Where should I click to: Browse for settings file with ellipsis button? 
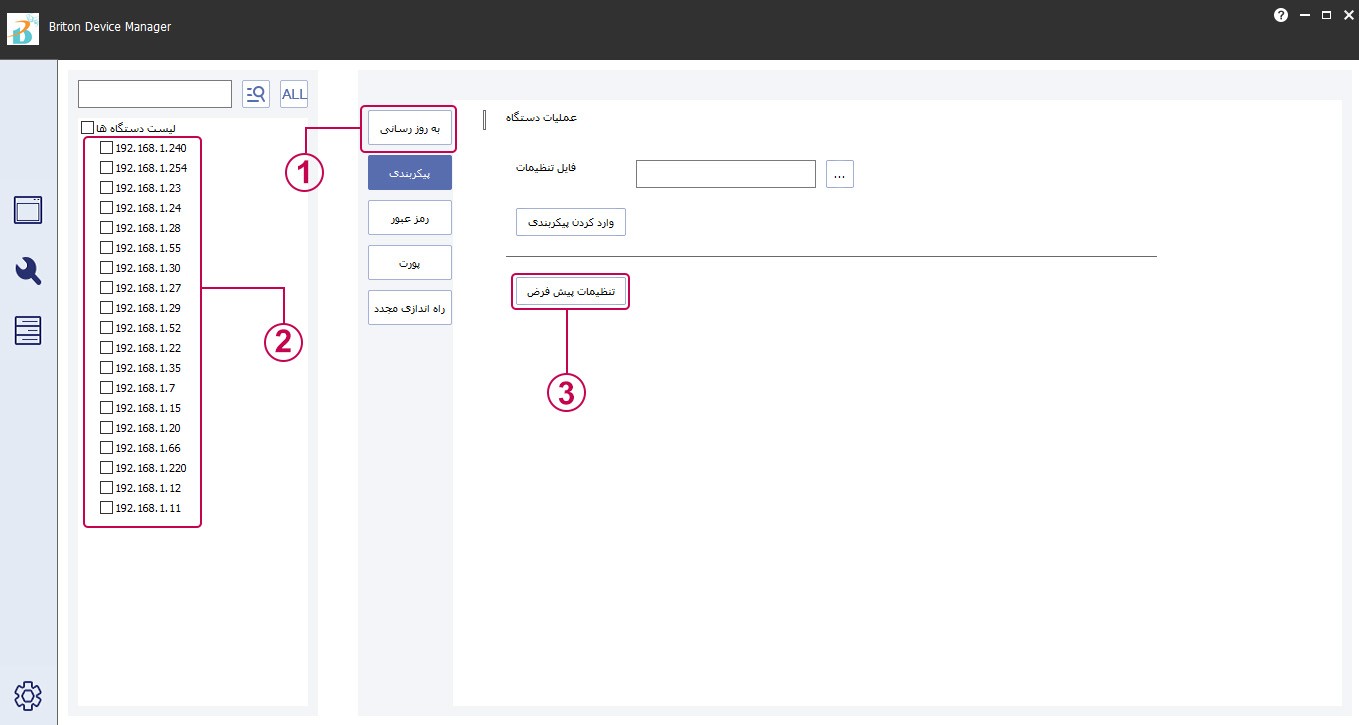840,174
